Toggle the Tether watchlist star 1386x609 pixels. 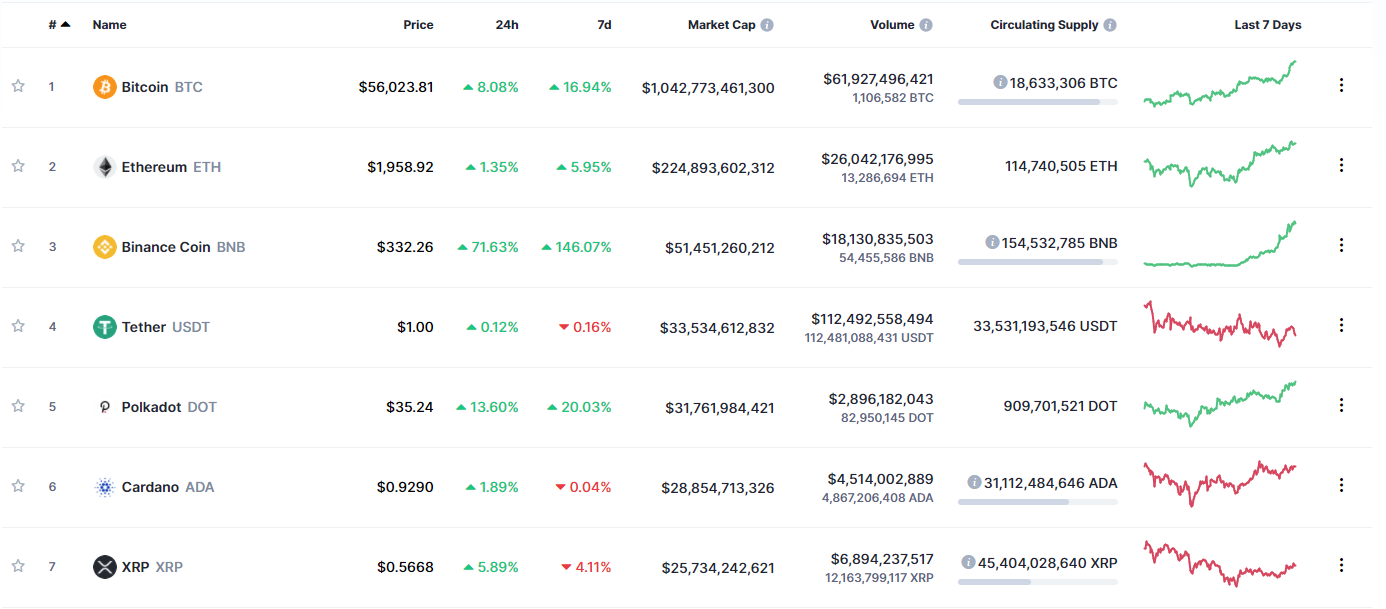click(18, 326)
